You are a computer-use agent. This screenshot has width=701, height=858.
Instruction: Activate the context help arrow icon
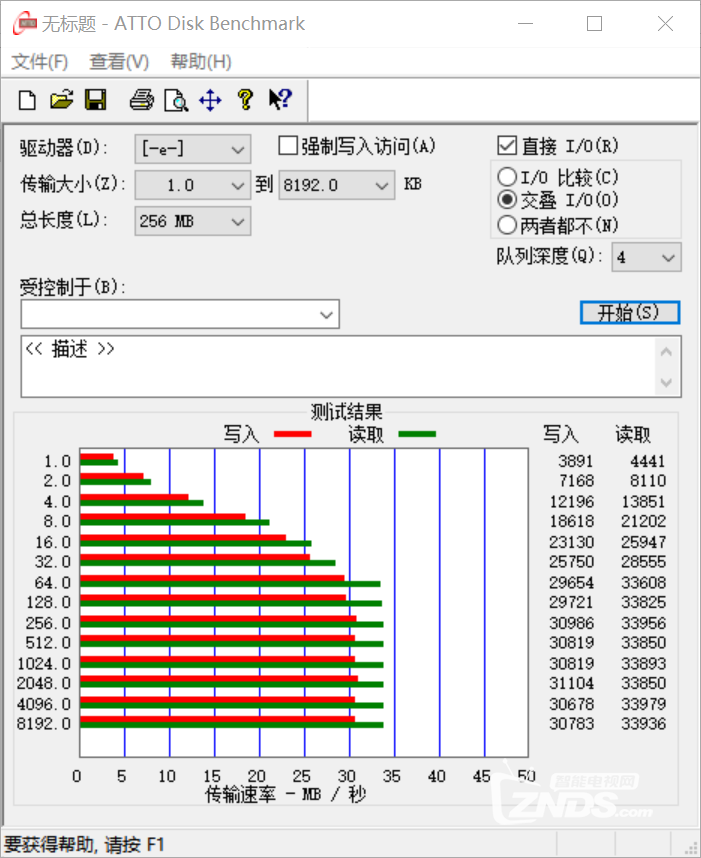click(x=280, y=100)
